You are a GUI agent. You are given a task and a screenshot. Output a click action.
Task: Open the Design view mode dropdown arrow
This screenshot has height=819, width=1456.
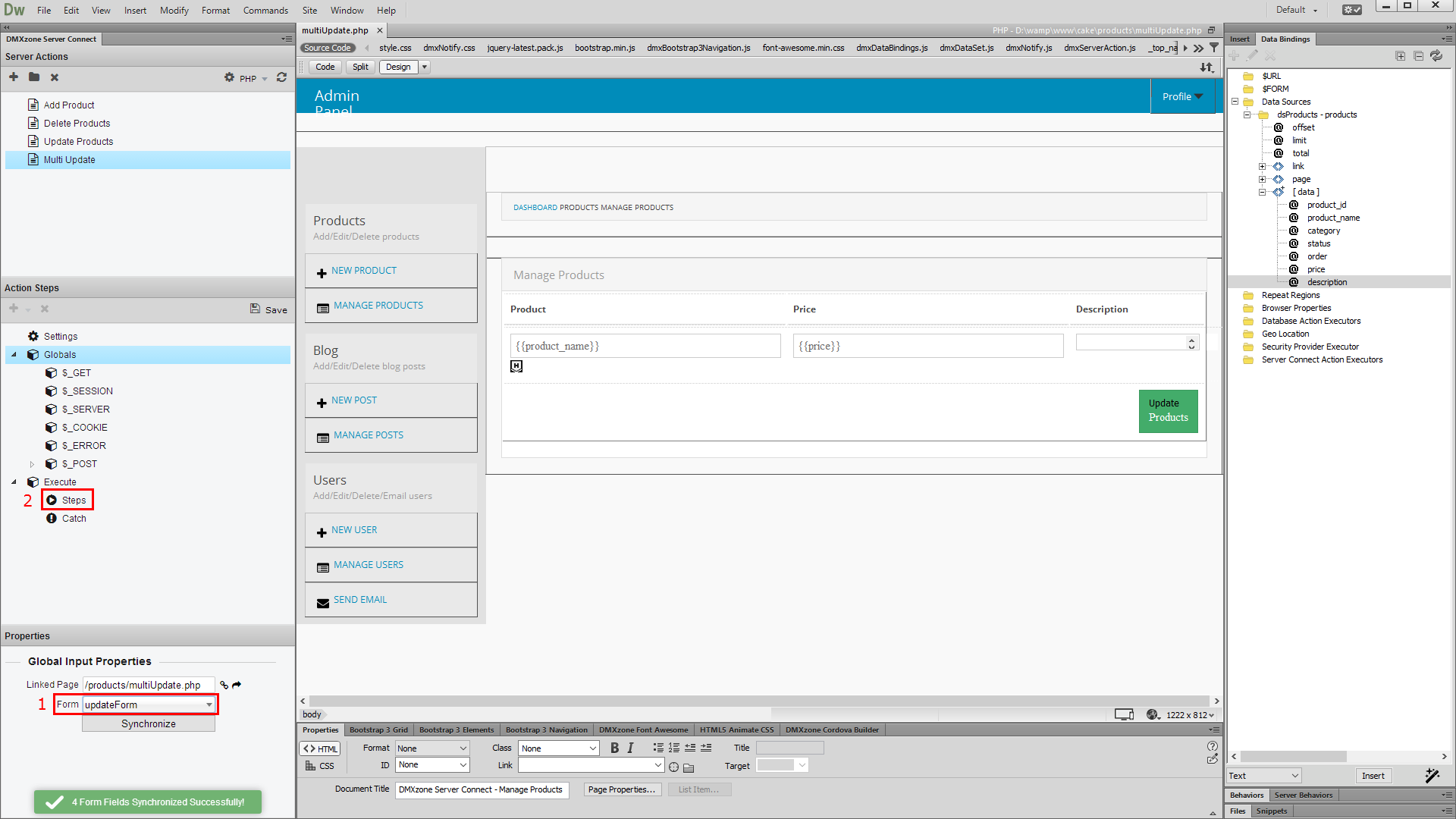click(425, 67)
